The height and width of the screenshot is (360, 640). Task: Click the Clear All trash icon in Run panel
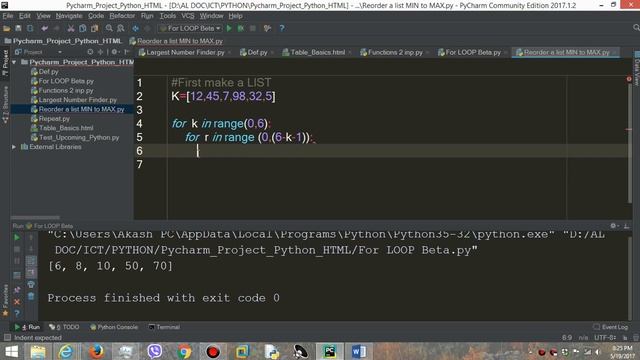tap(31, 296)
